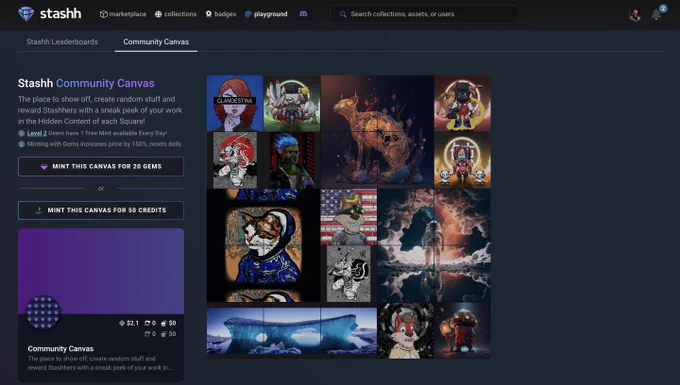680x385 pixels.
Task: Click the stashh wordmark text
Action: pyautogui.click(x=60, y=14)
